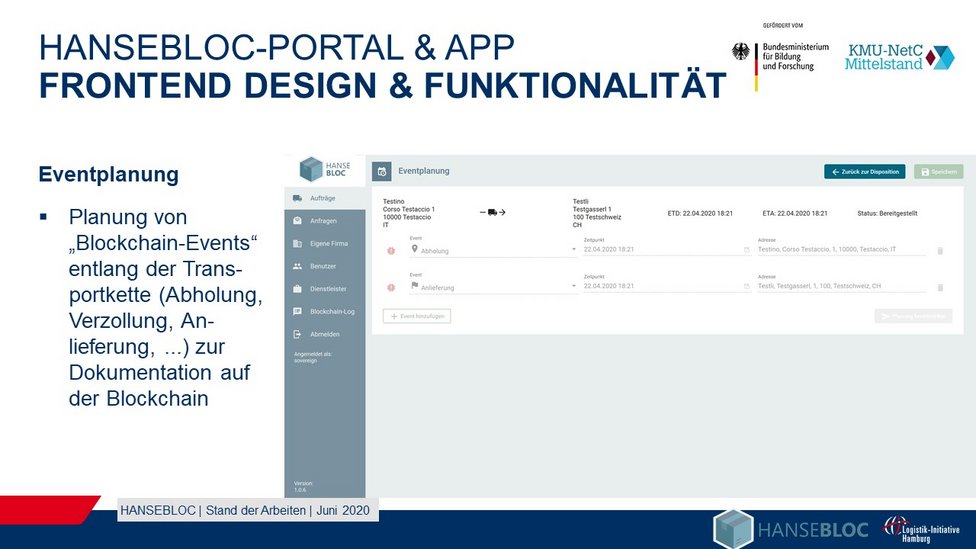Open the Anlieferung event type dropdown
Screen dimensions: 976x549
tap(493, 287)
